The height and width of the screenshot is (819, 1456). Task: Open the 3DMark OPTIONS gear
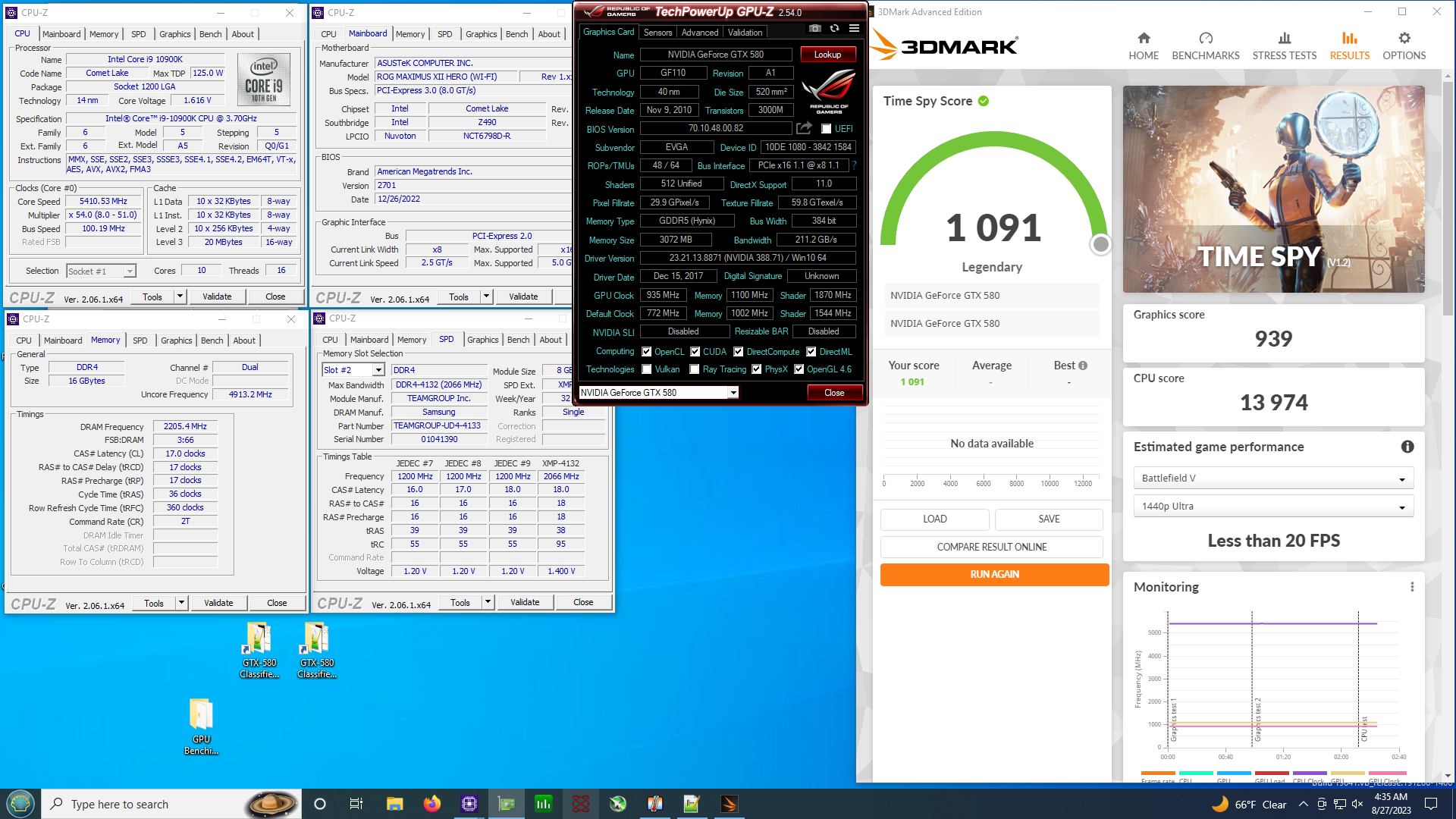pyautogui.click(x=1404, y=45)
